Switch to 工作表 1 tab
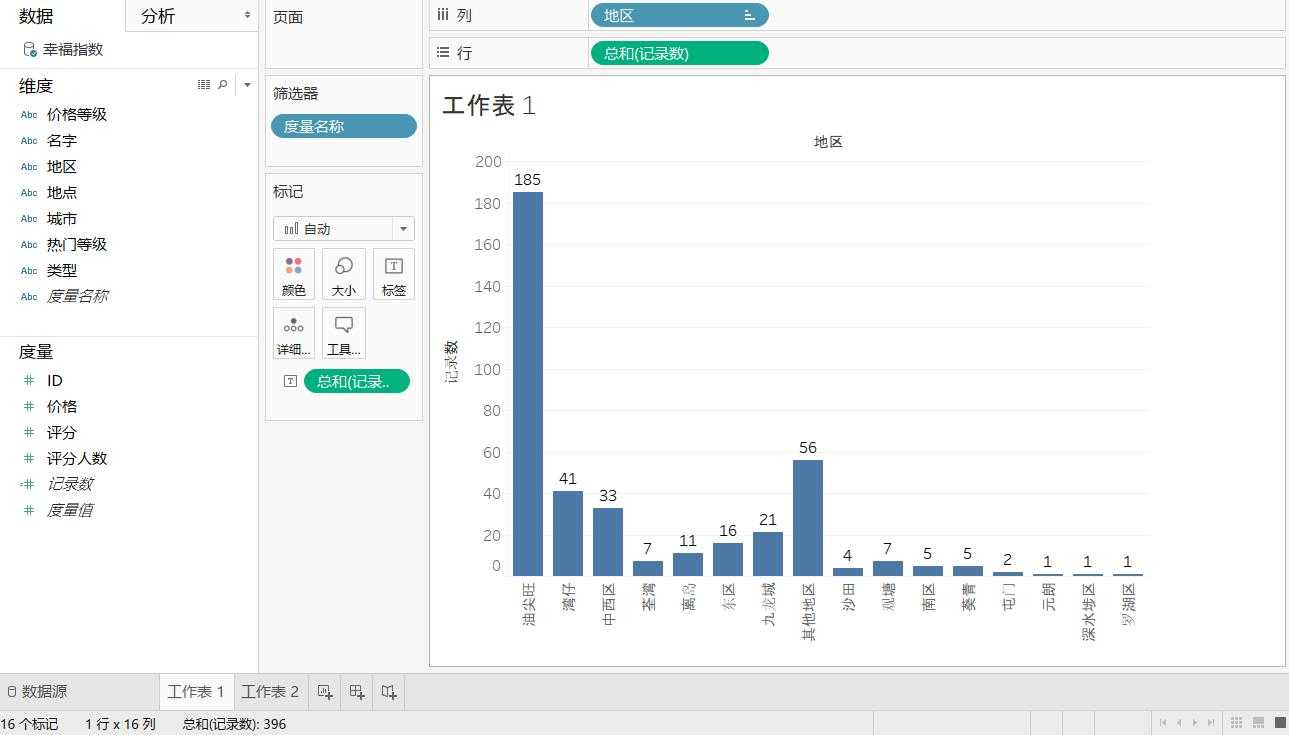This screenshot has width=1289, height=735. coord(196,691)
